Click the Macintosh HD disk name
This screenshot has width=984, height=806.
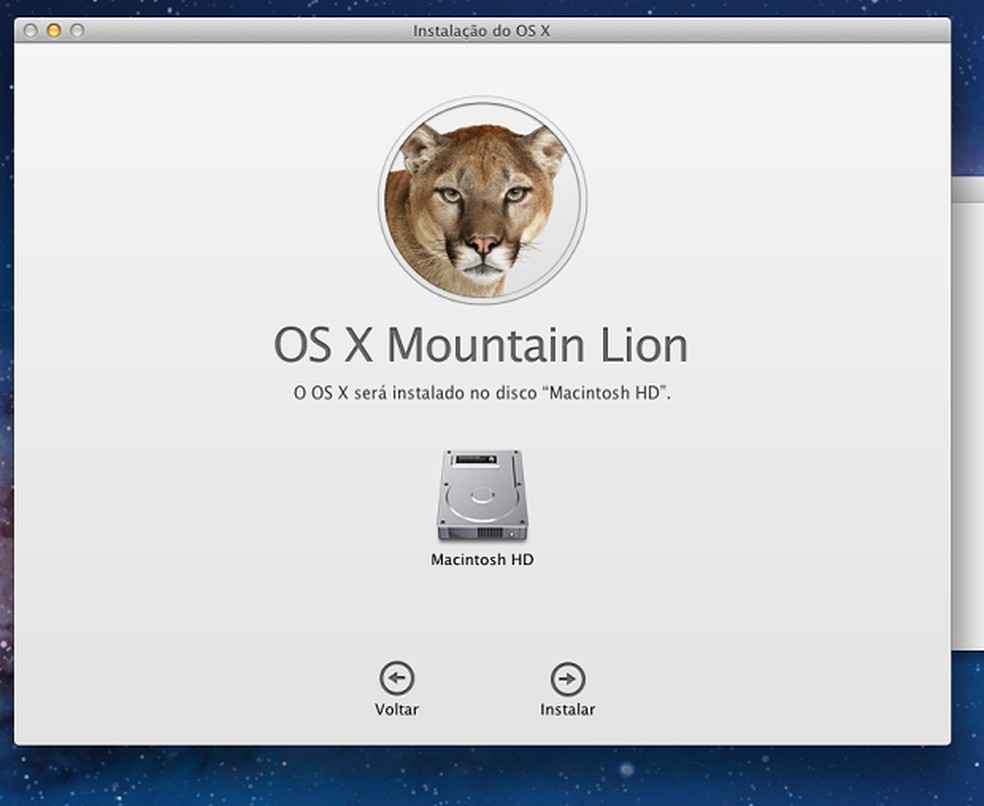482,559
